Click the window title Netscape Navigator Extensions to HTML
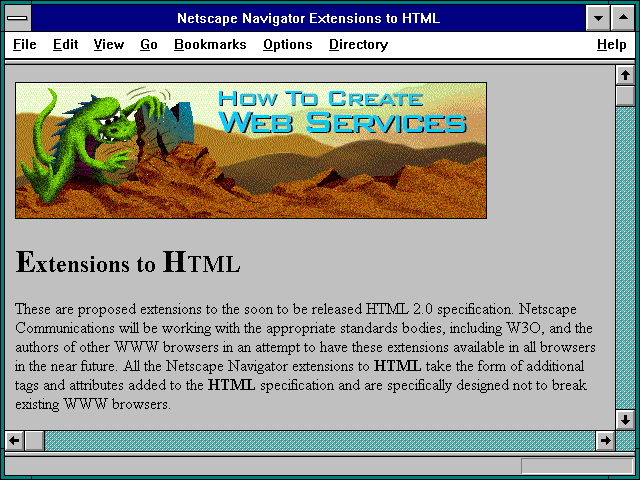The image size is (640, 480). click(309, 18)
